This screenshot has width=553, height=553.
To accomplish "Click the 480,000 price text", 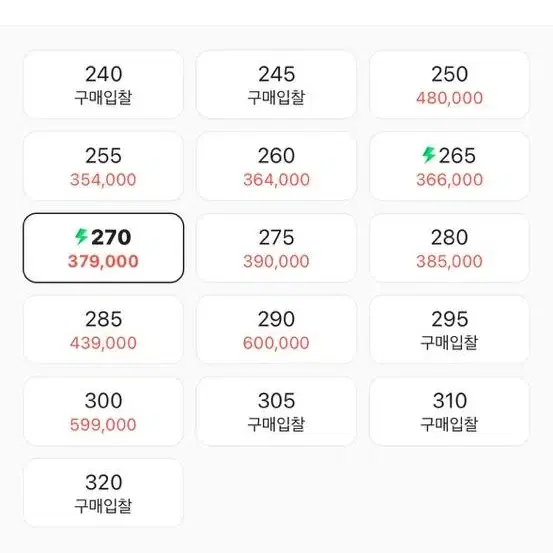I will 449,98.
